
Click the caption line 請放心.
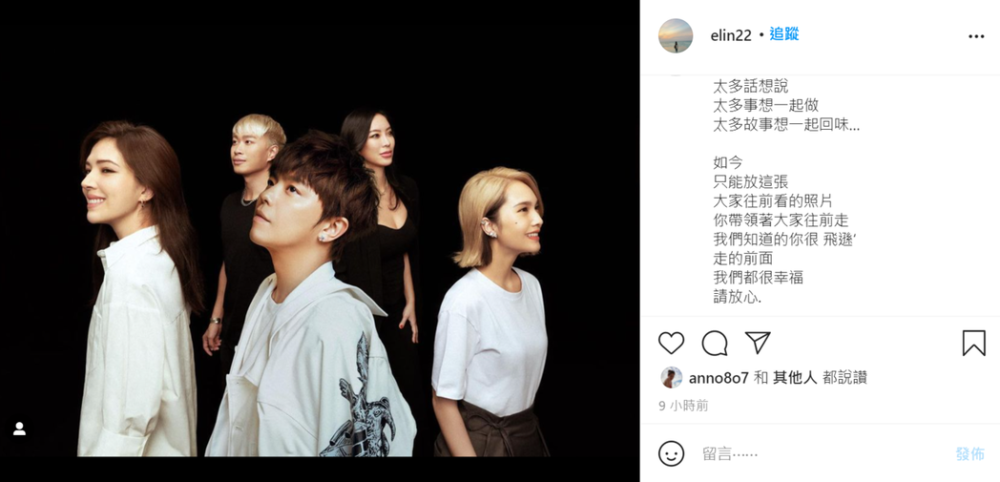click(738, 296)
